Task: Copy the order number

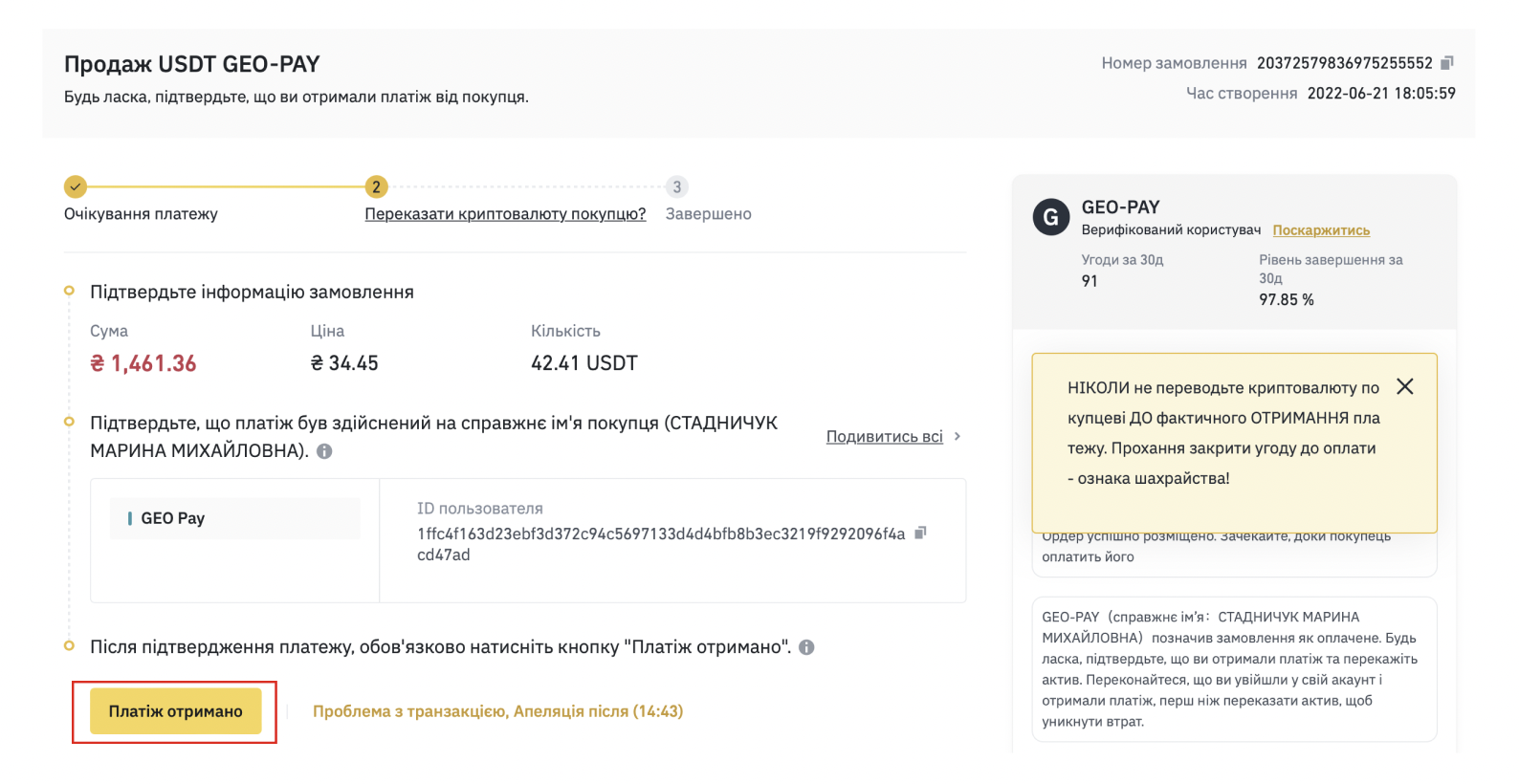Action: (x=1446, y=63)
